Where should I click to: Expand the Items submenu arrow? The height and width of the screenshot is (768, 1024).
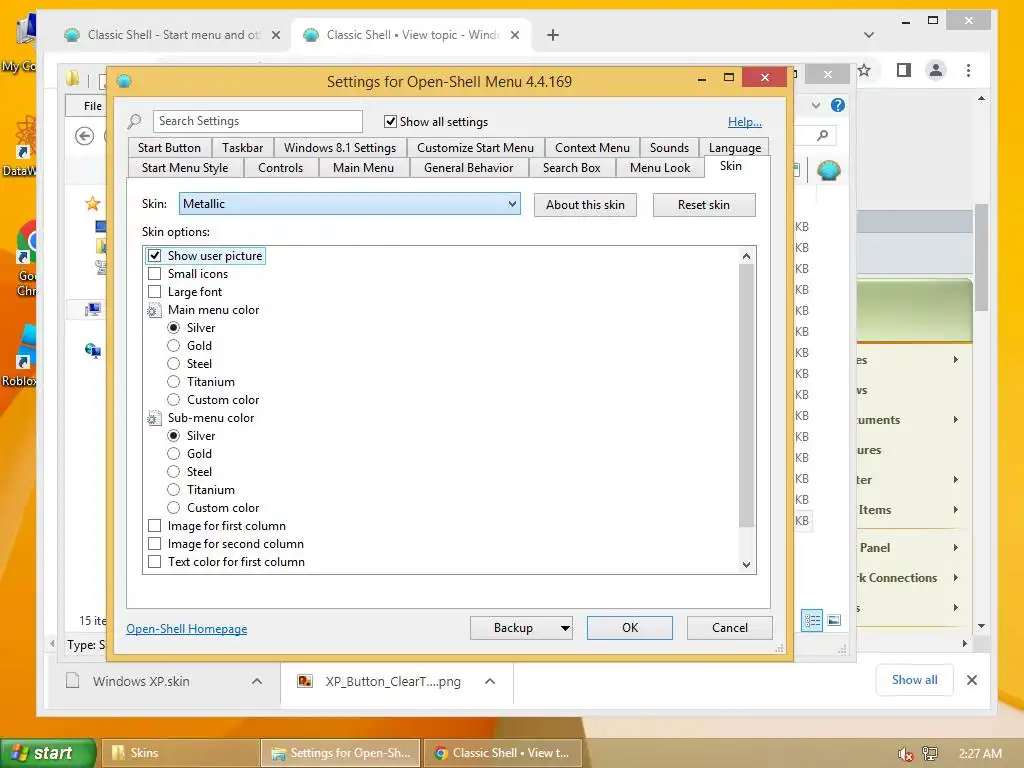955,509
